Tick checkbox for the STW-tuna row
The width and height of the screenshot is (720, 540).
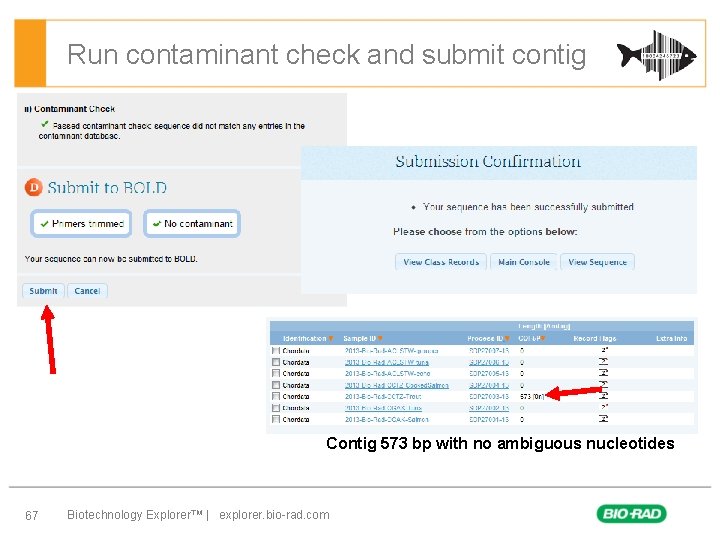[x=276, y=362]
